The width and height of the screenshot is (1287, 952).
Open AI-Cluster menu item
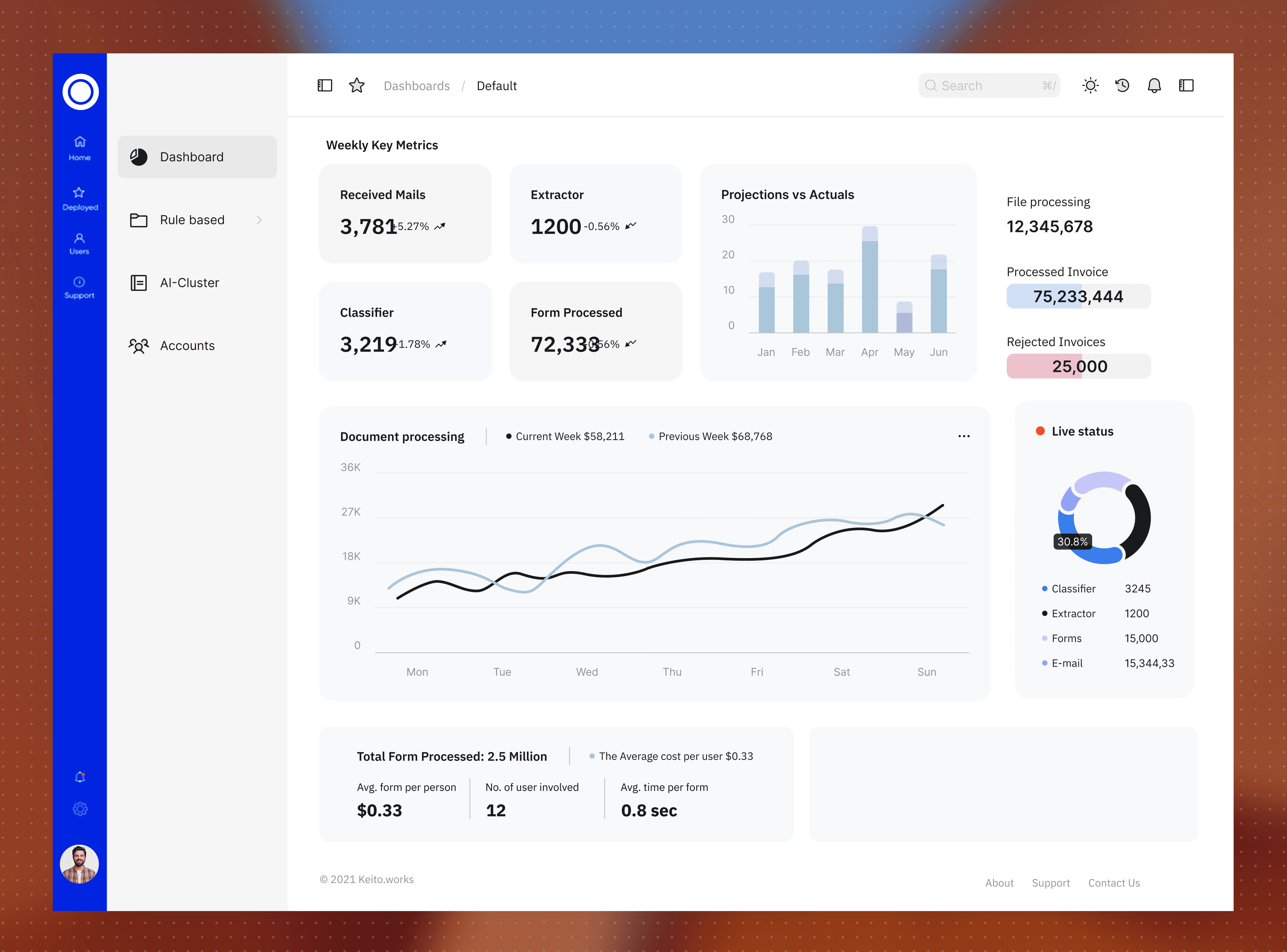coord(189,283)
